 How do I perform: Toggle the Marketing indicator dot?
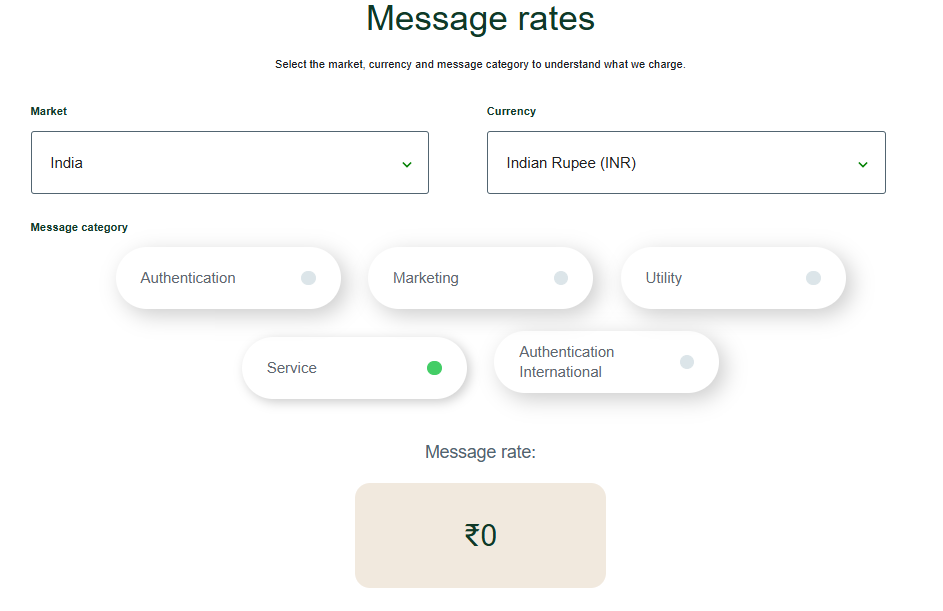[562, 277]
